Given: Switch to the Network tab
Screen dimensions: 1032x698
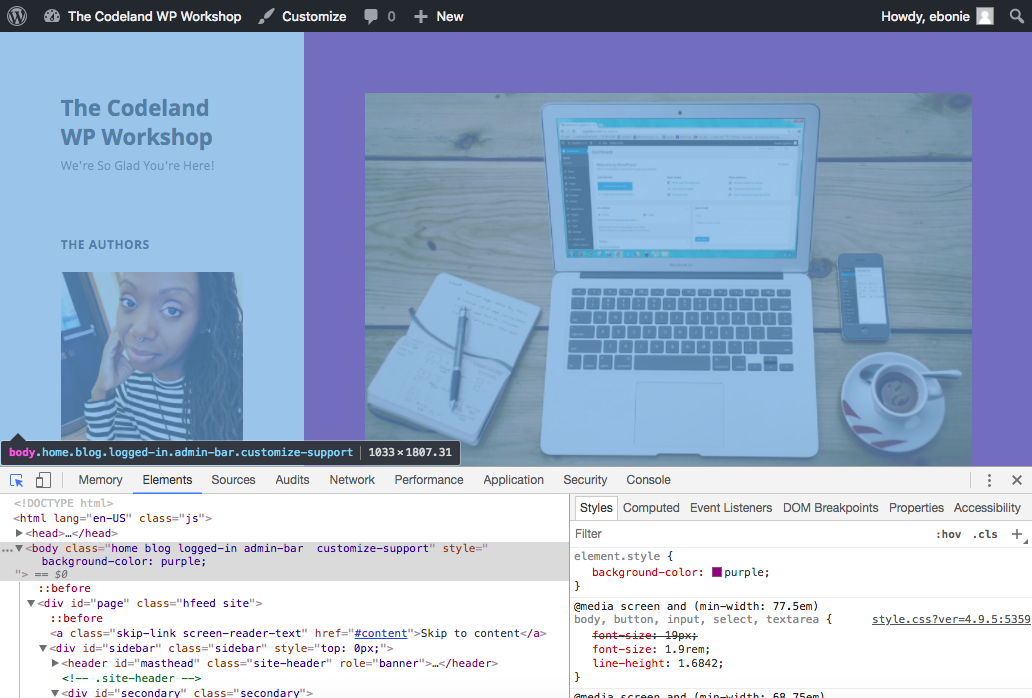Looking at the screenshot, I should click(x=352, y=480).
